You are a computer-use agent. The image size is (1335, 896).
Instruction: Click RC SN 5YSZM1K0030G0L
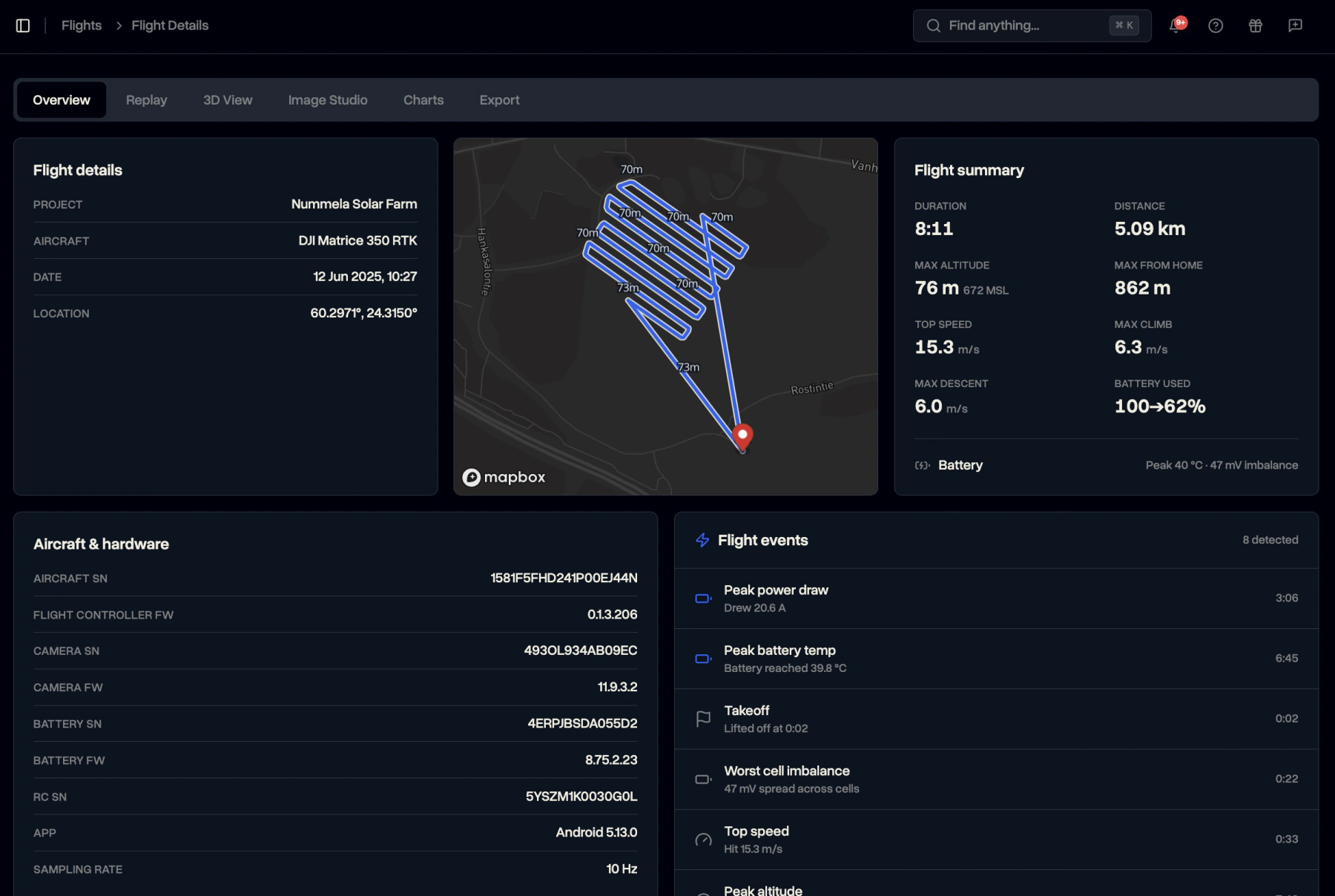coord(581,797)
